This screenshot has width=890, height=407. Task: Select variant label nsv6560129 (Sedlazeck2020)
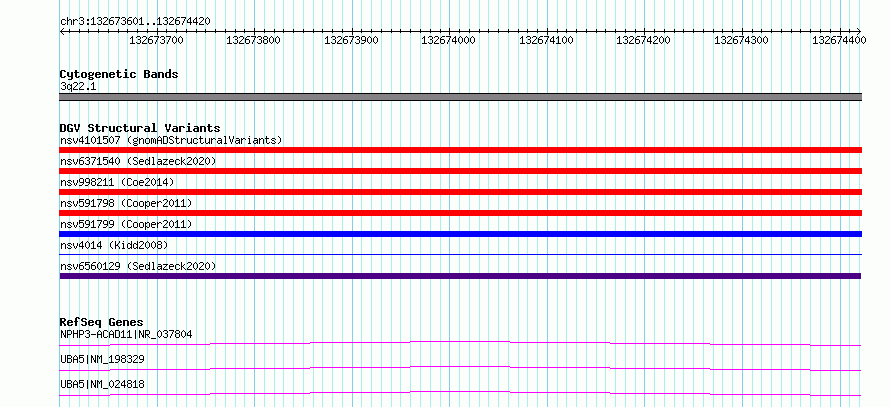[138, 266]
